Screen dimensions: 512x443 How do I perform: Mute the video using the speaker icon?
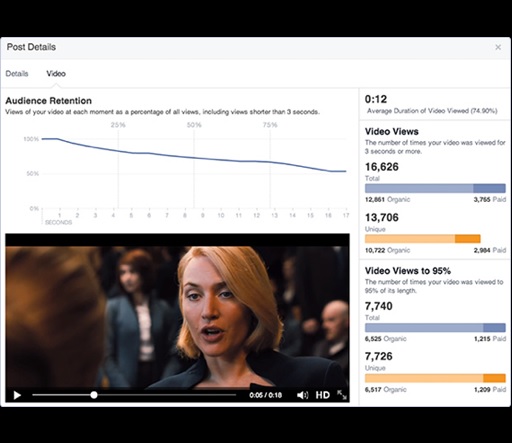pyautogui.click(x=302, y=395)
